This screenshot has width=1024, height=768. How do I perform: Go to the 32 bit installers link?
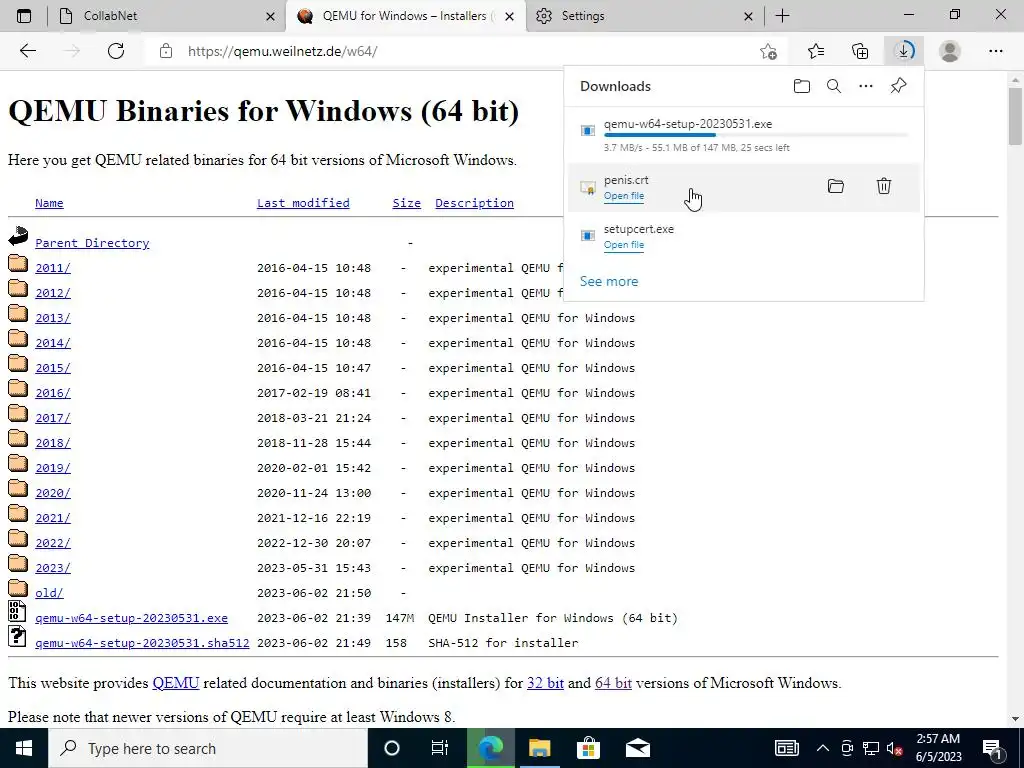click(x=545, y=683)
